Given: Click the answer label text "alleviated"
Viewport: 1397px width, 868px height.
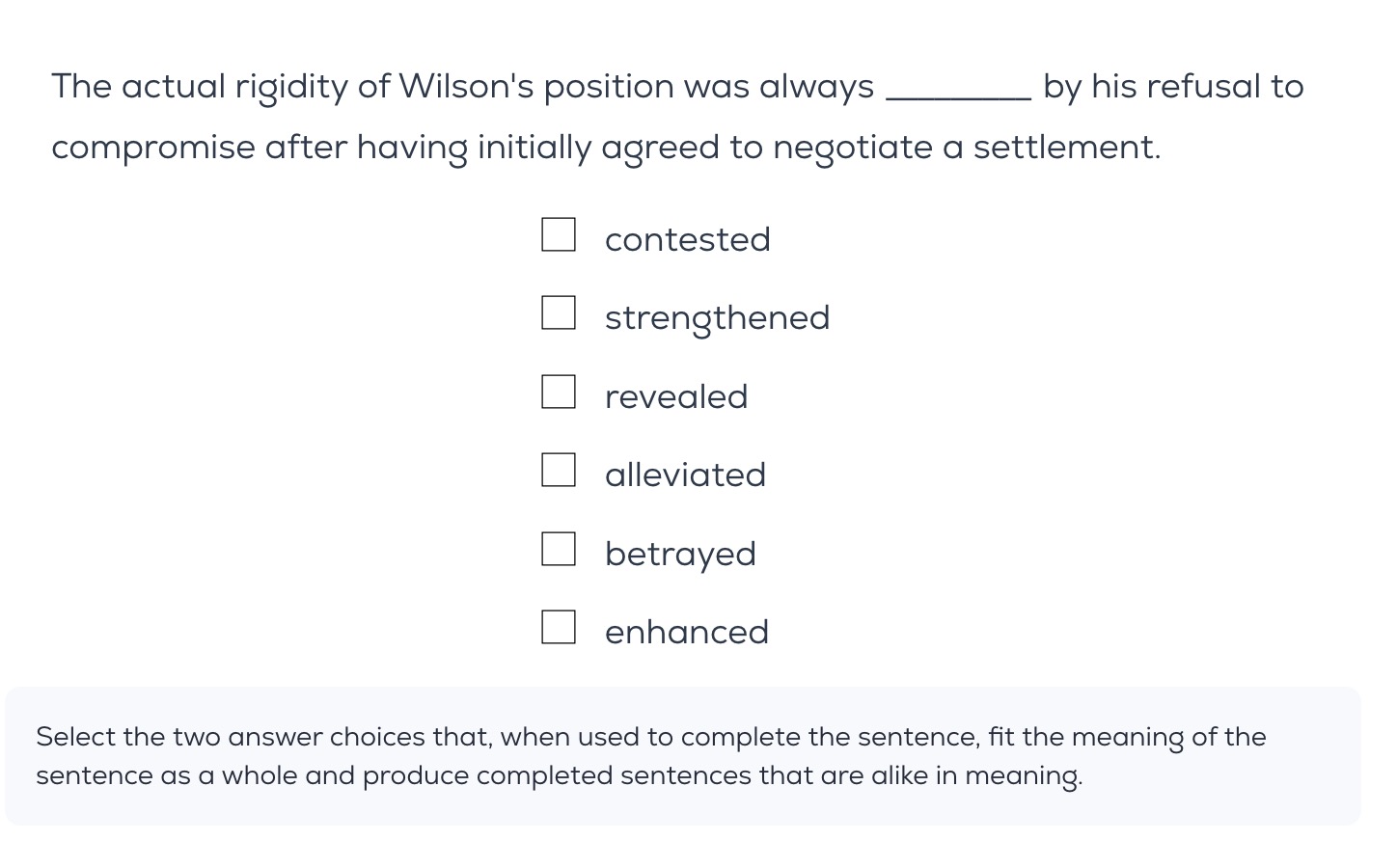Looking at the screenshot, I should coord(685,475).
